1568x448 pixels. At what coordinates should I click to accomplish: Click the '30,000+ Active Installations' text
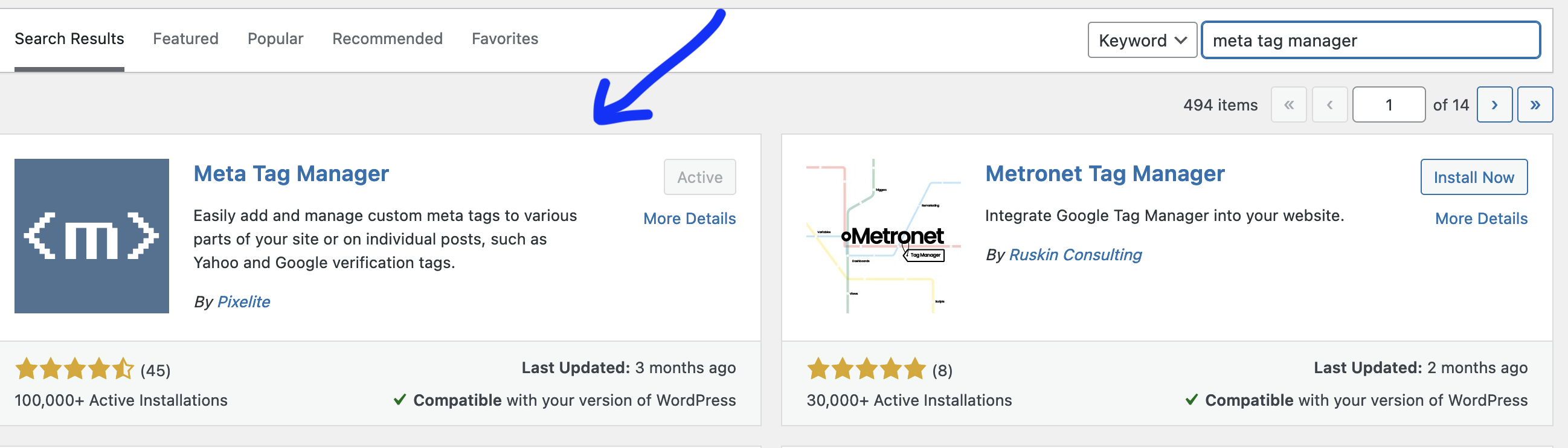[x=910, y=400]
